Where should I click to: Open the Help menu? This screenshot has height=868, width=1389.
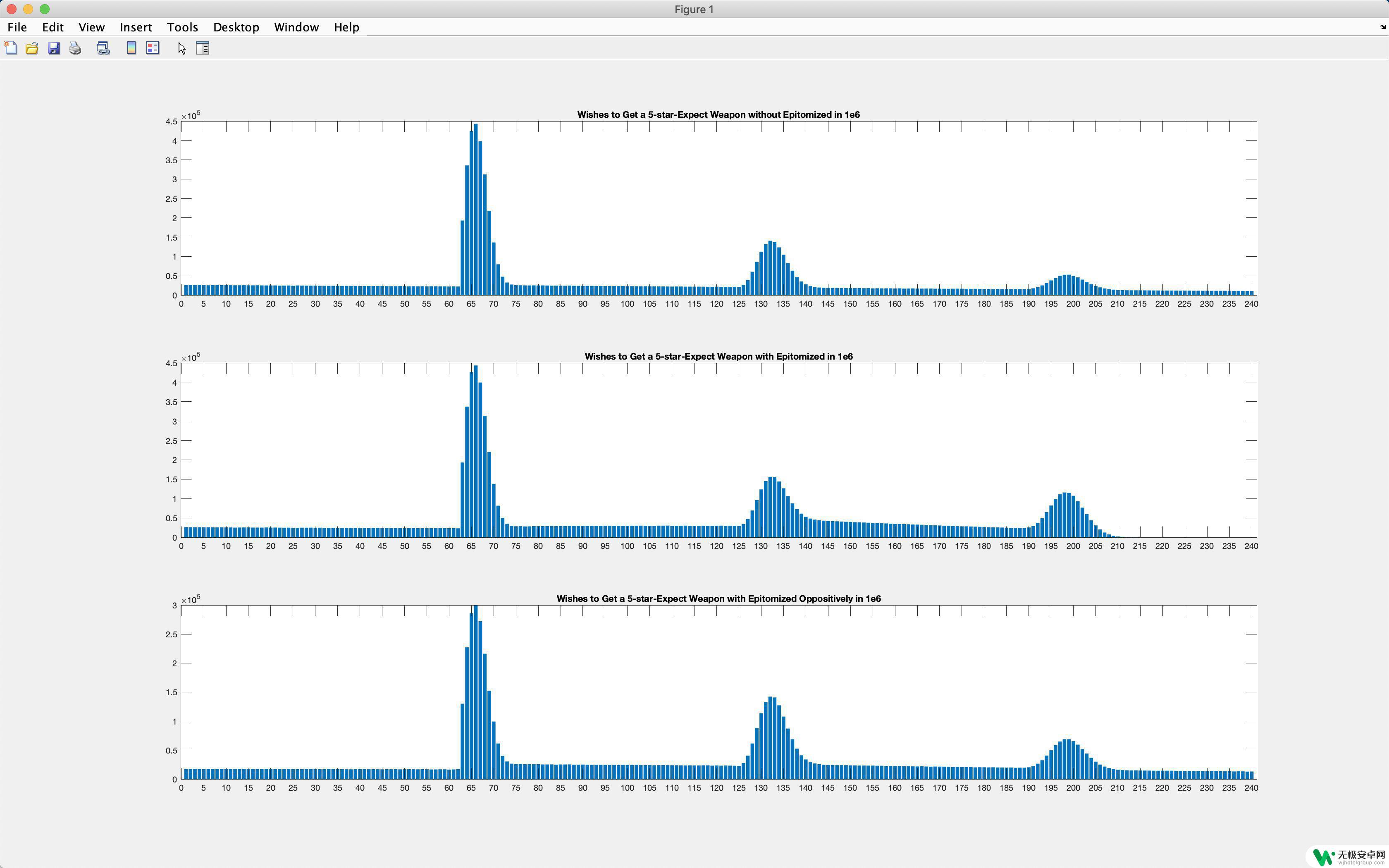pyautogui.click(x=347, y=27)
